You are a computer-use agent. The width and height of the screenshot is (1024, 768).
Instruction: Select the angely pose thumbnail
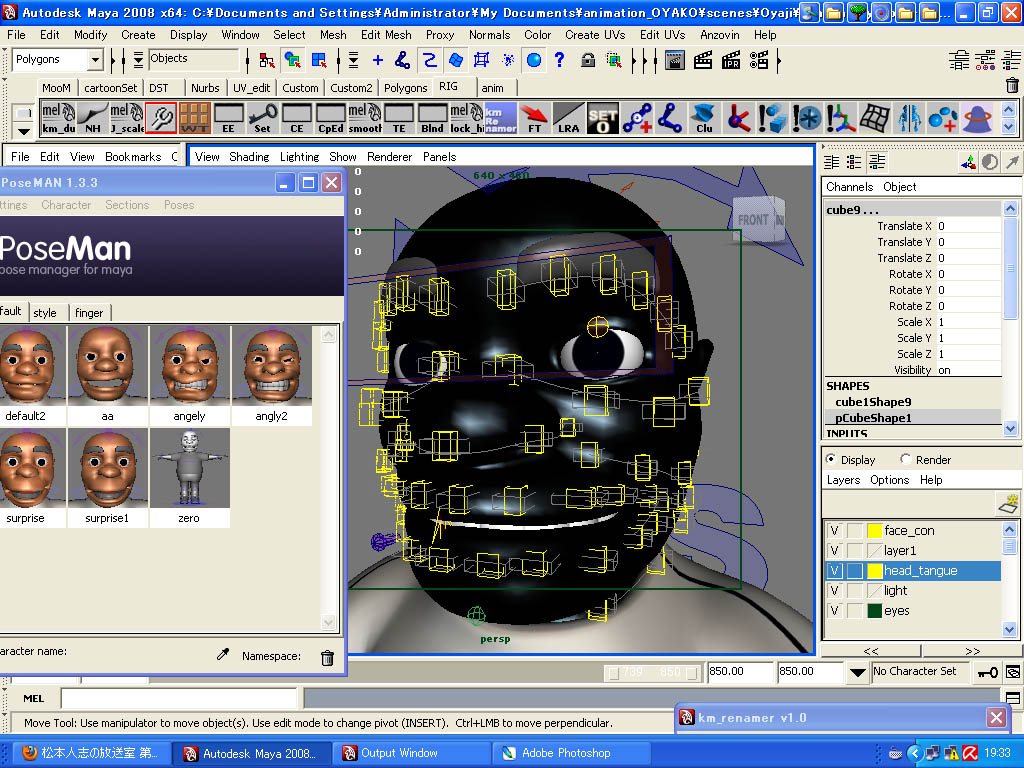coord(189,366)
